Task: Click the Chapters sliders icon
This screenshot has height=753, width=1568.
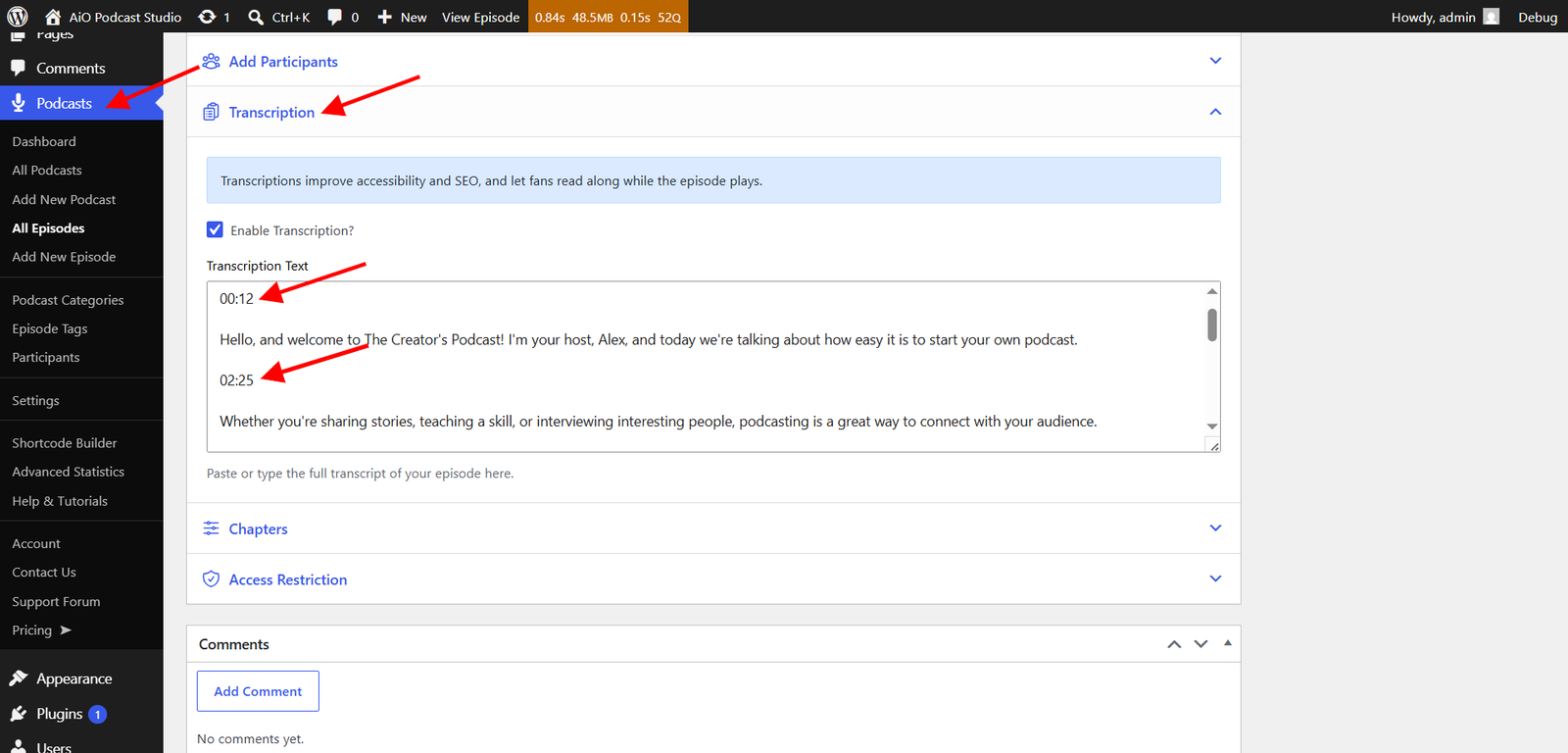Action: coord(211,528)
